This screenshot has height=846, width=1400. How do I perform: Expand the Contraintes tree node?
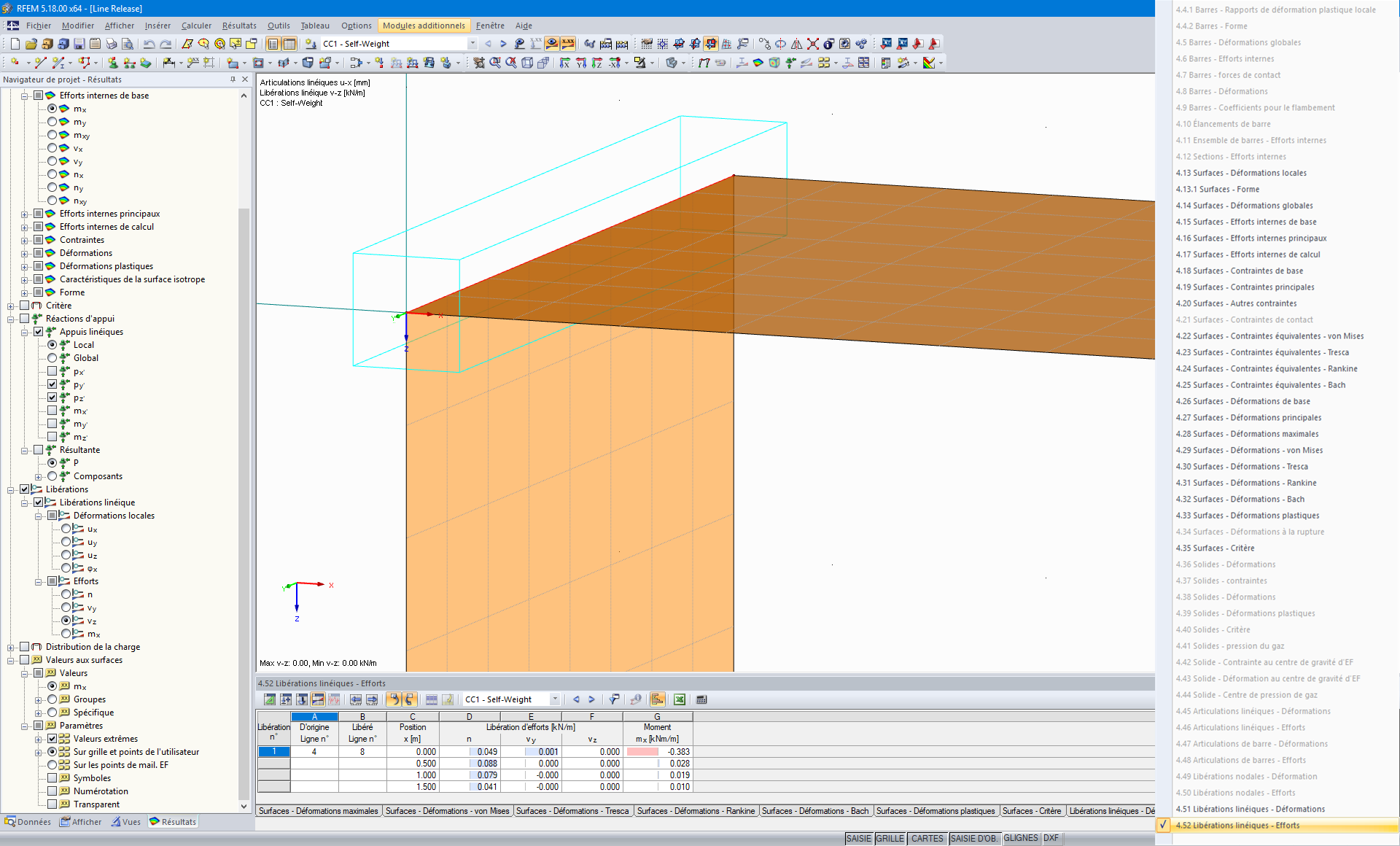[x=24, y=240]
